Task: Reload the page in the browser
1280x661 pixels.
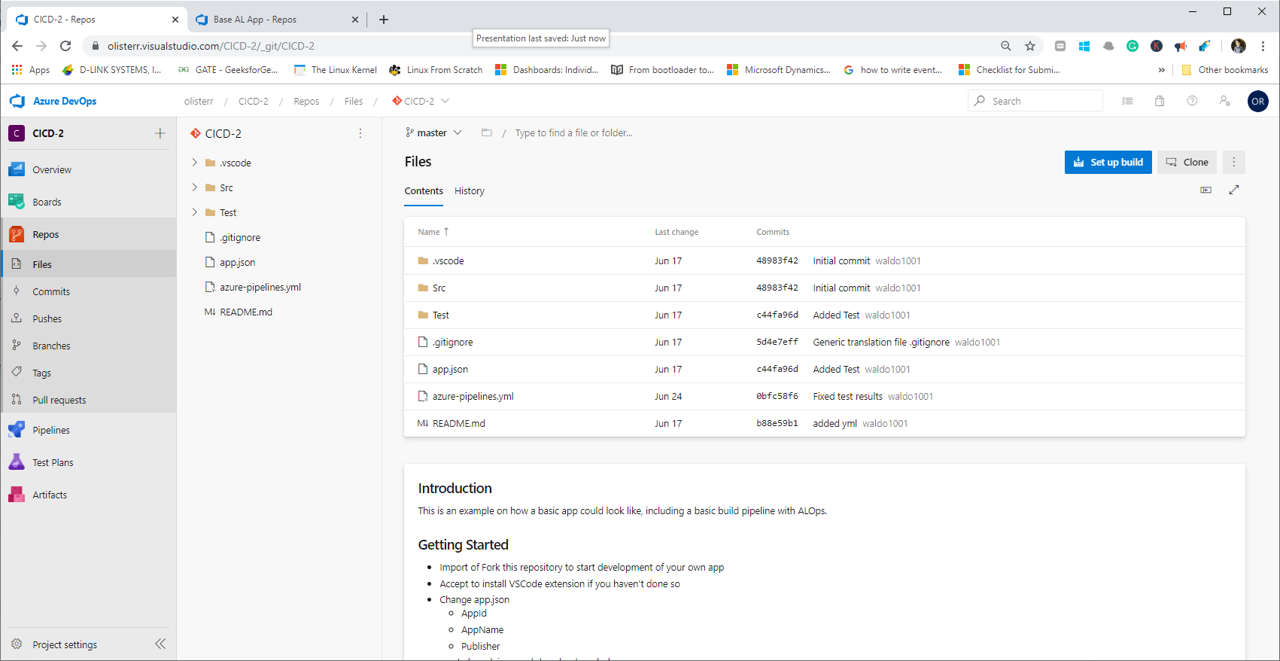Action: tap(66, 46)
